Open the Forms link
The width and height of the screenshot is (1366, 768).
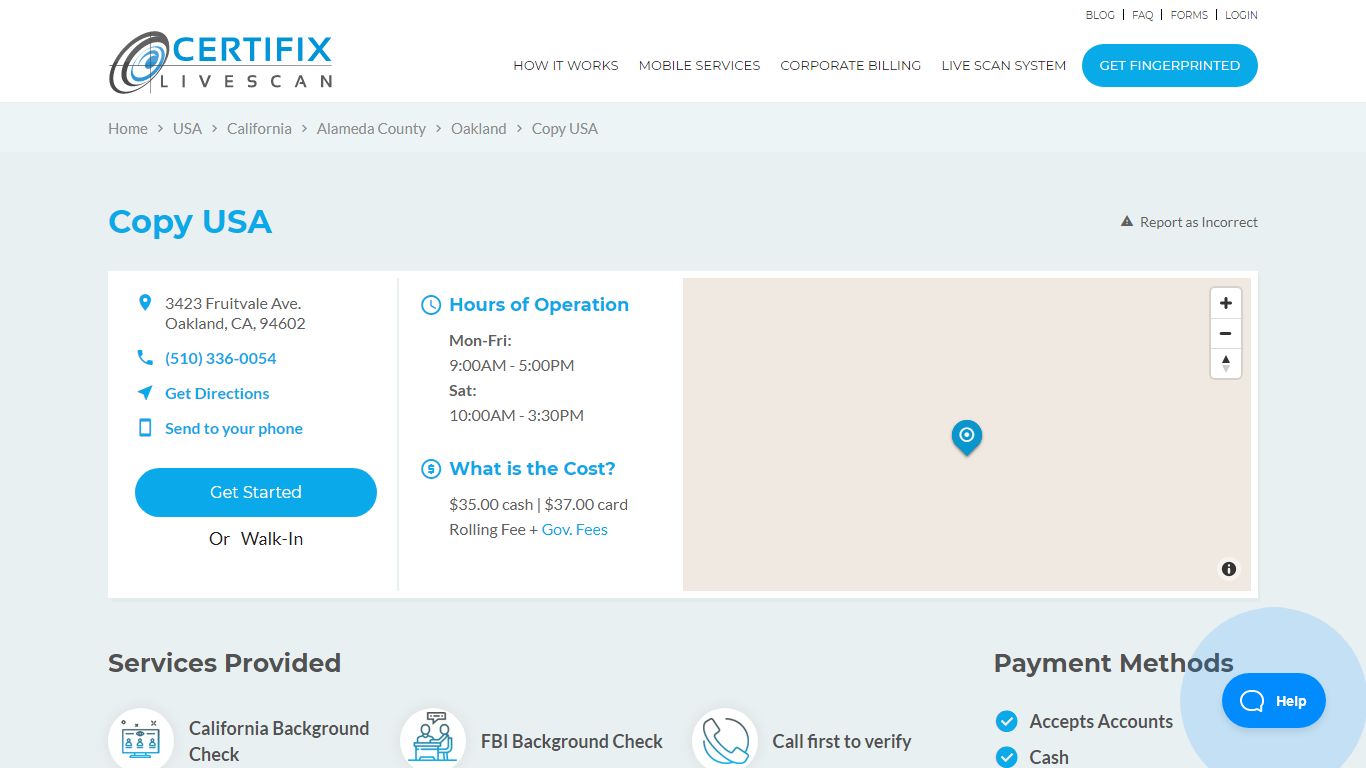tap(1189, 15)
